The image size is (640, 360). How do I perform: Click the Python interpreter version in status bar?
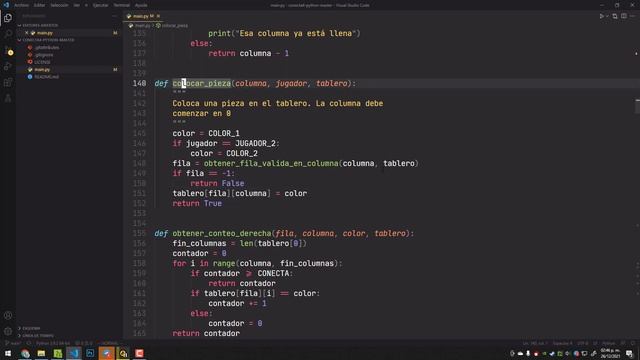pyautogui.click(x=53, y=343)
